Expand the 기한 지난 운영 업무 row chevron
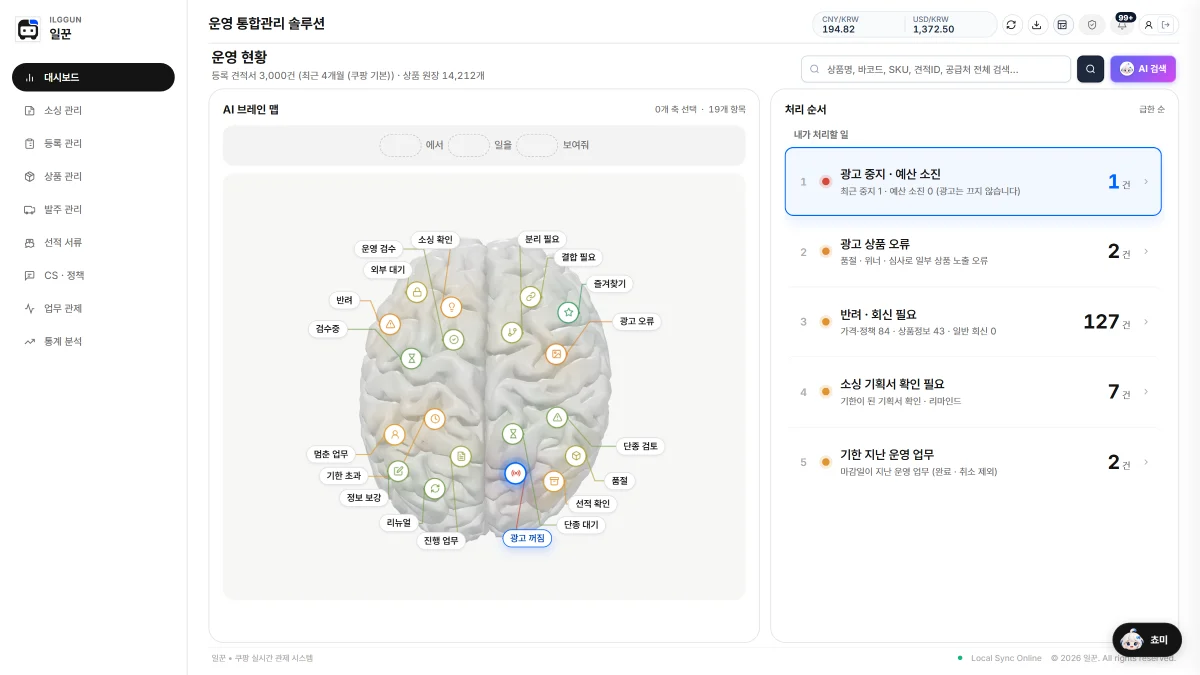 point(1146,462)
